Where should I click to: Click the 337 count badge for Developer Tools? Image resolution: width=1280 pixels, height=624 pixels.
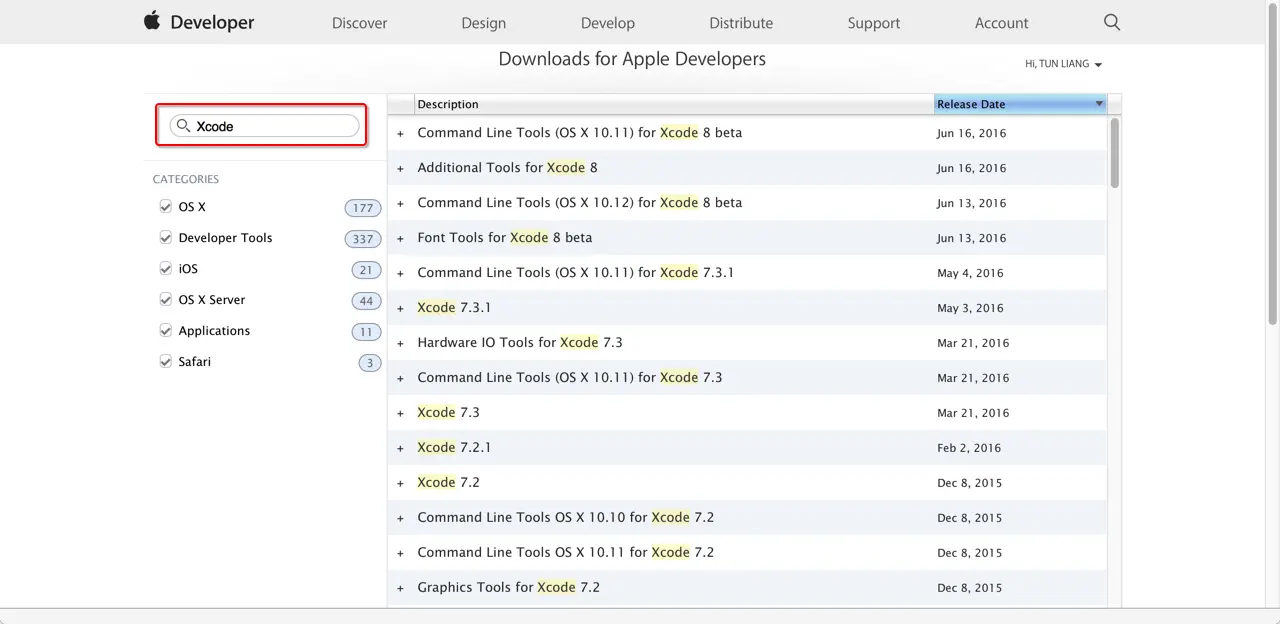tap(363, 239)
